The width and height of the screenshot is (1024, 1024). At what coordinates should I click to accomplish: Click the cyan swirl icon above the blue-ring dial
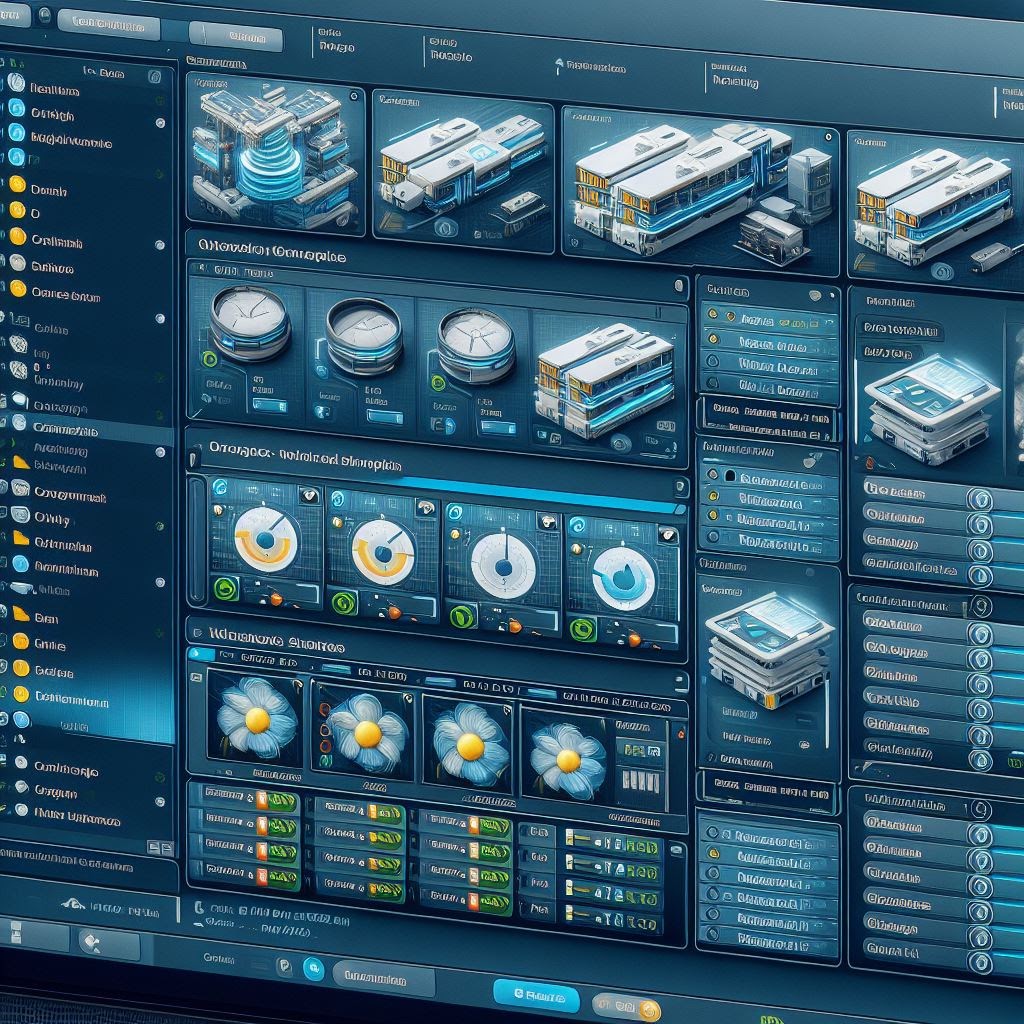[577, 525]
